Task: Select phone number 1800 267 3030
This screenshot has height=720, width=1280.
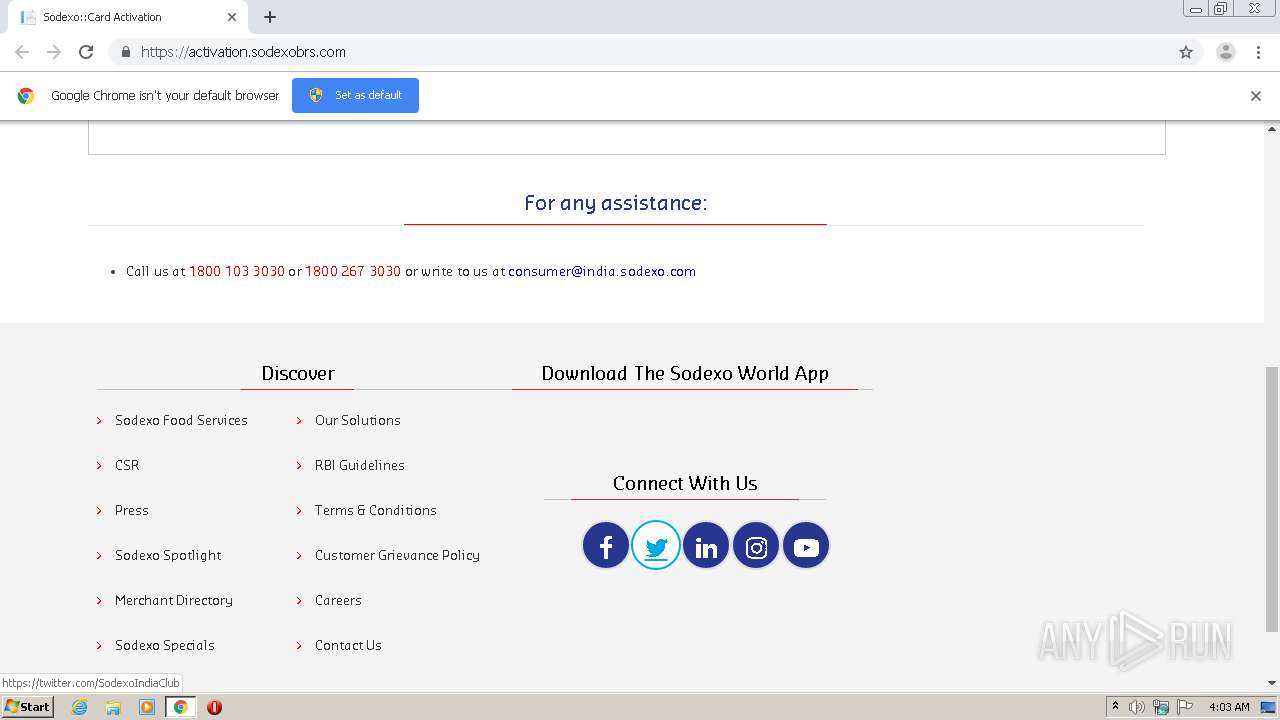Action: 353,272
